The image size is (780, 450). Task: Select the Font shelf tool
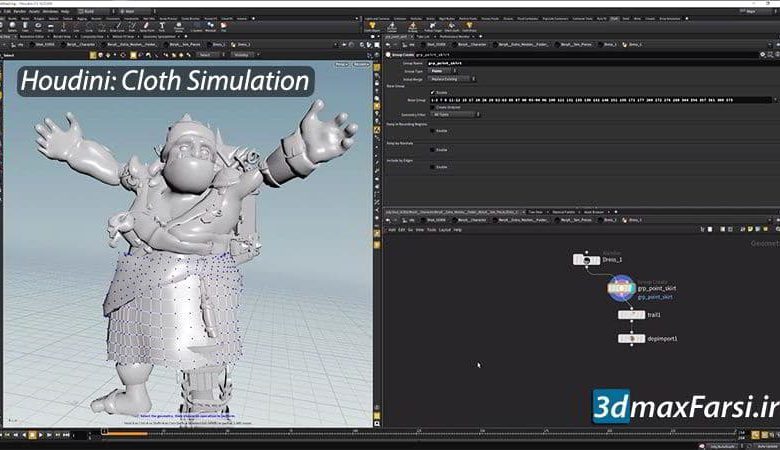tap(162, 26)
